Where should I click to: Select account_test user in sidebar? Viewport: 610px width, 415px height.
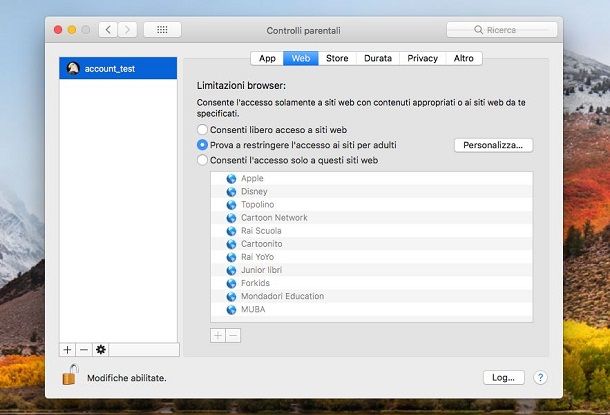(118, 68)
